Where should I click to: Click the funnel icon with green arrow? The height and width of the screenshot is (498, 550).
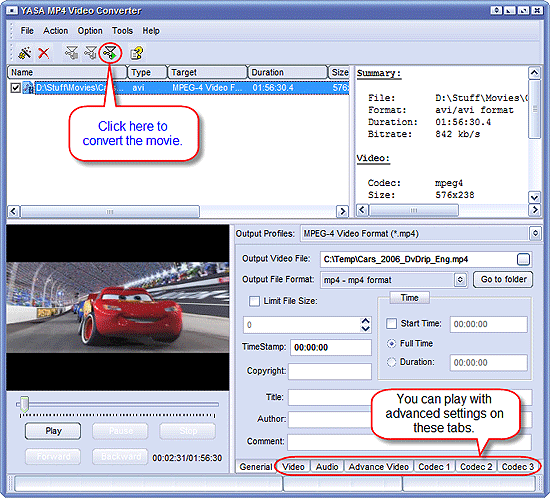pos(110,53)
